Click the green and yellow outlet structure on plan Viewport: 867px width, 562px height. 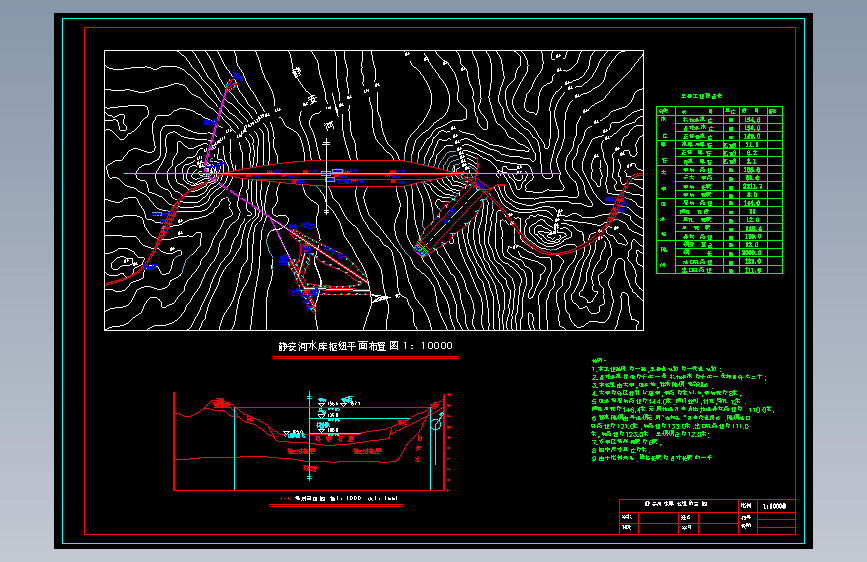tap(422, 250)
